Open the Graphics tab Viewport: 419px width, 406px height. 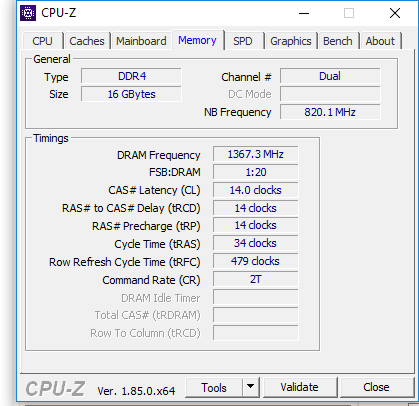(x=291, y=41)
